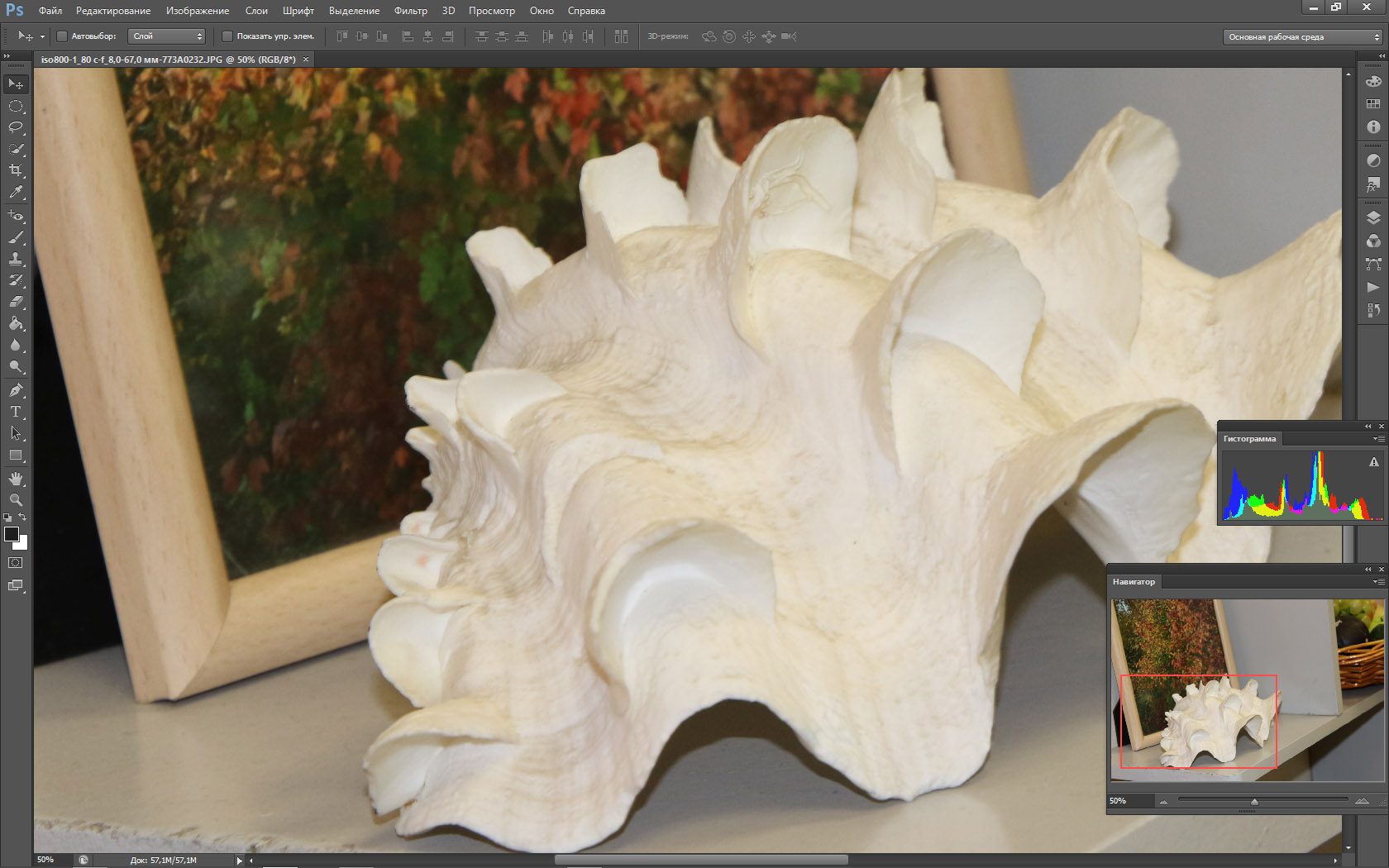This screenshot has width=1389, height=868.
Task: Reset default foreground and background colors
Action: [x=7, y=517]
